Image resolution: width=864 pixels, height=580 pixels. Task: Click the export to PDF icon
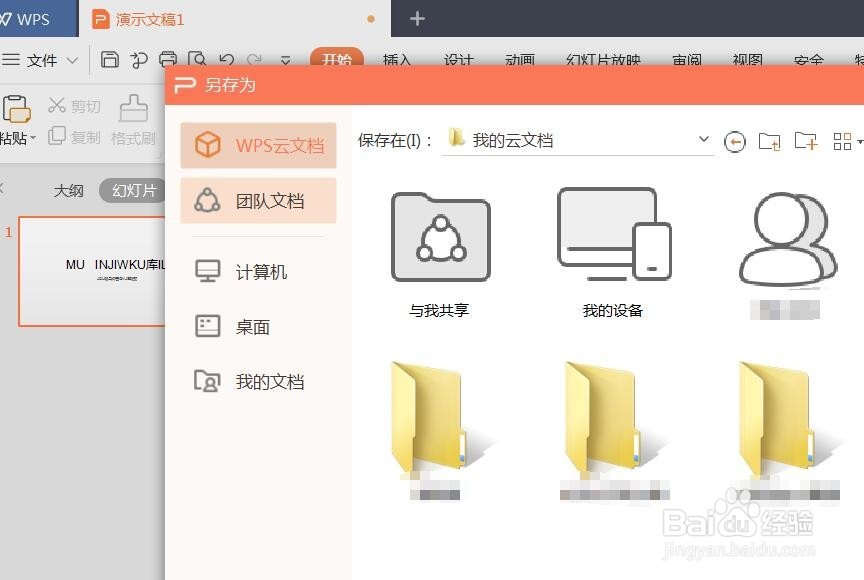click(x=138, y=59)
